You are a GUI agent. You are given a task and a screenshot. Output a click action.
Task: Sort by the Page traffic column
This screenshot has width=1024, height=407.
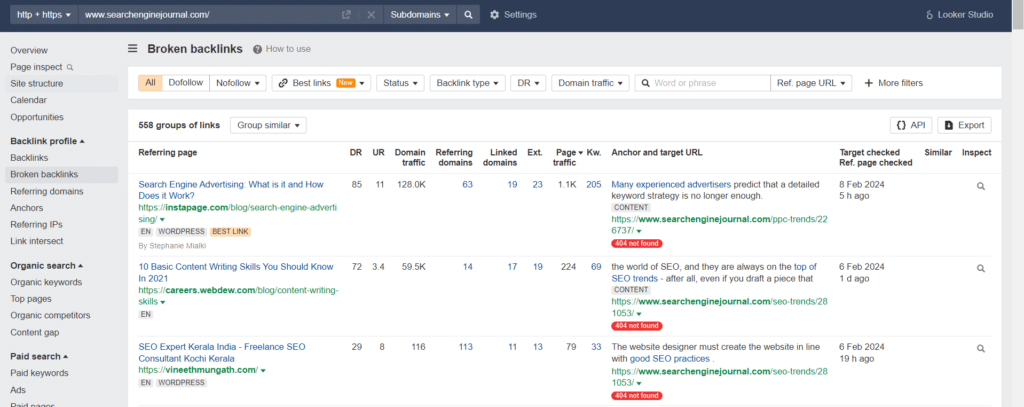coord(566,157)
